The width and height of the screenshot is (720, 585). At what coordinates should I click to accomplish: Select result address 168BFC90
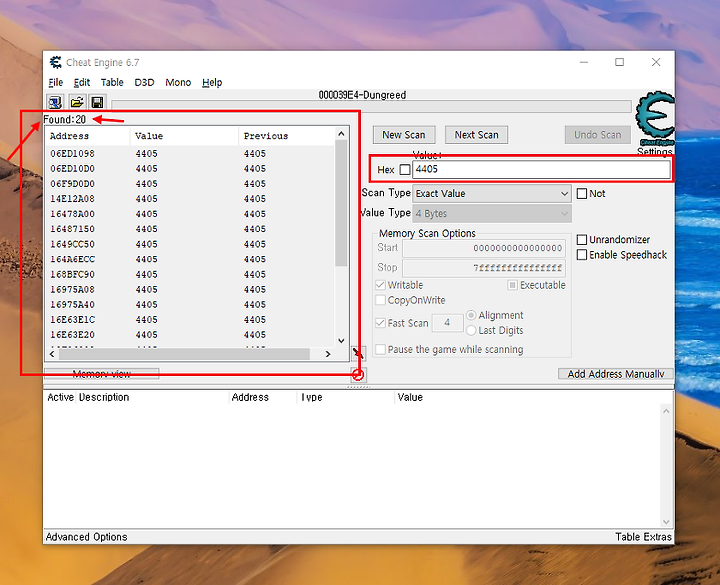click(x=72, y=274)
